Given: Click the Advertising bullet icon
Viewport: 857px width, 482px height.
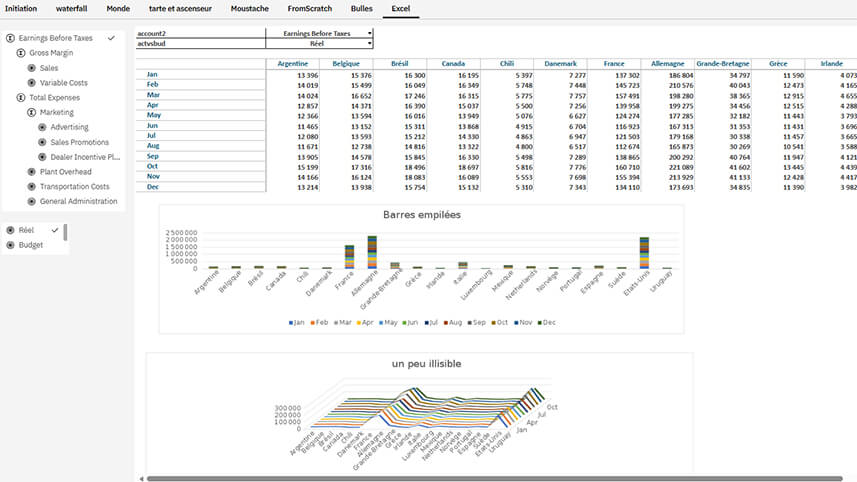Looking at the screenshot, I should point(42,127).
